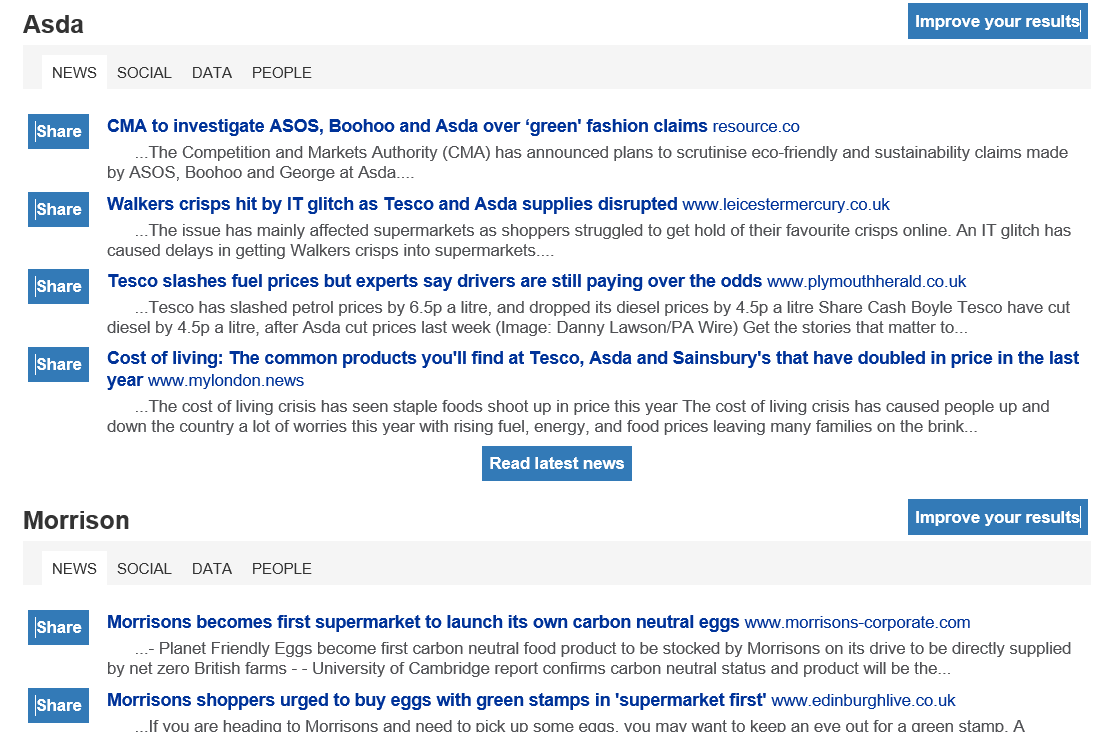Click the Read latest news button
The image size is (1102, 732).
(x=557, y=464)
